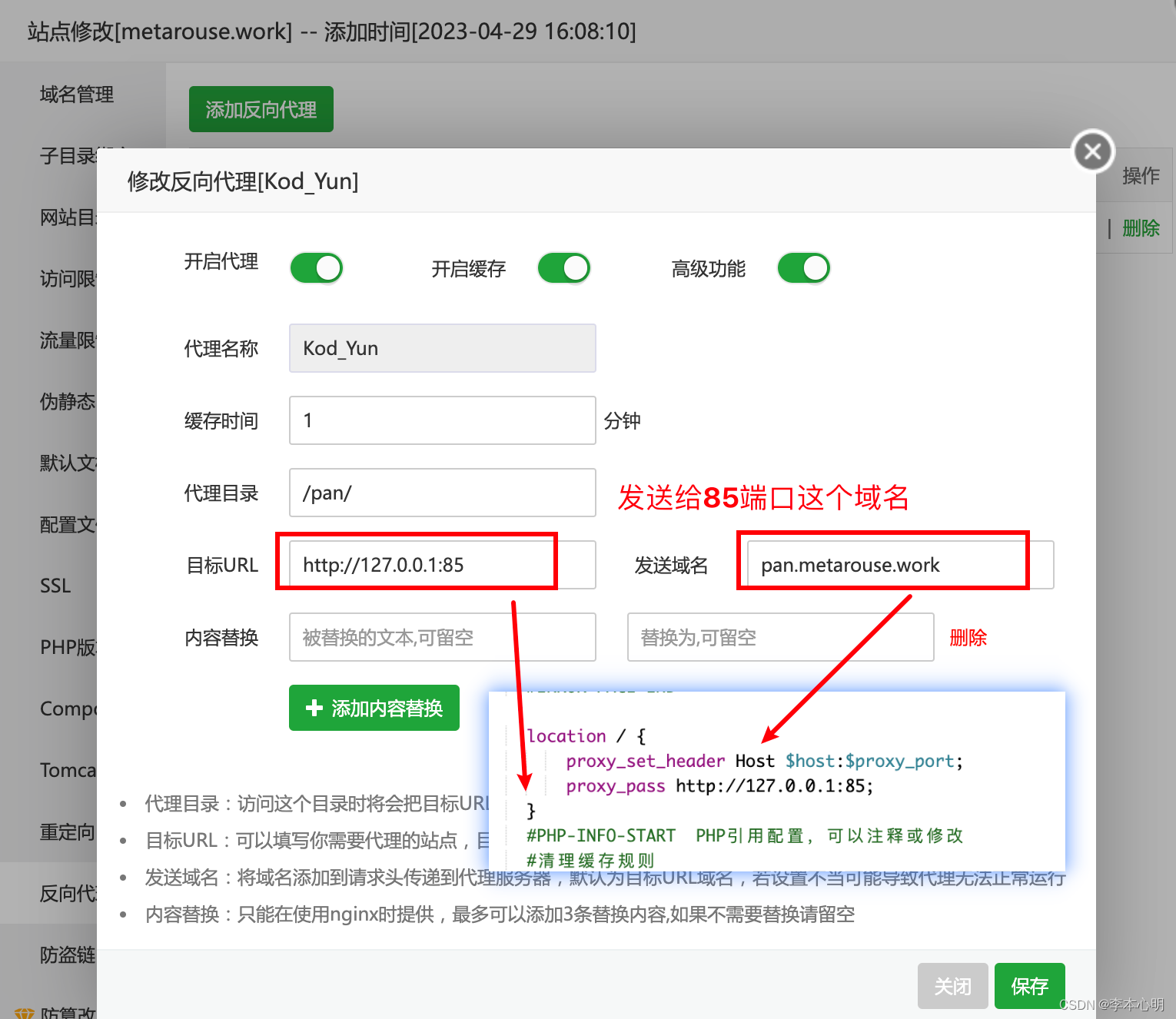Click the 添加反向代理 button
The height and width of the screenshot is (1019, 1176).
point(261,109)
